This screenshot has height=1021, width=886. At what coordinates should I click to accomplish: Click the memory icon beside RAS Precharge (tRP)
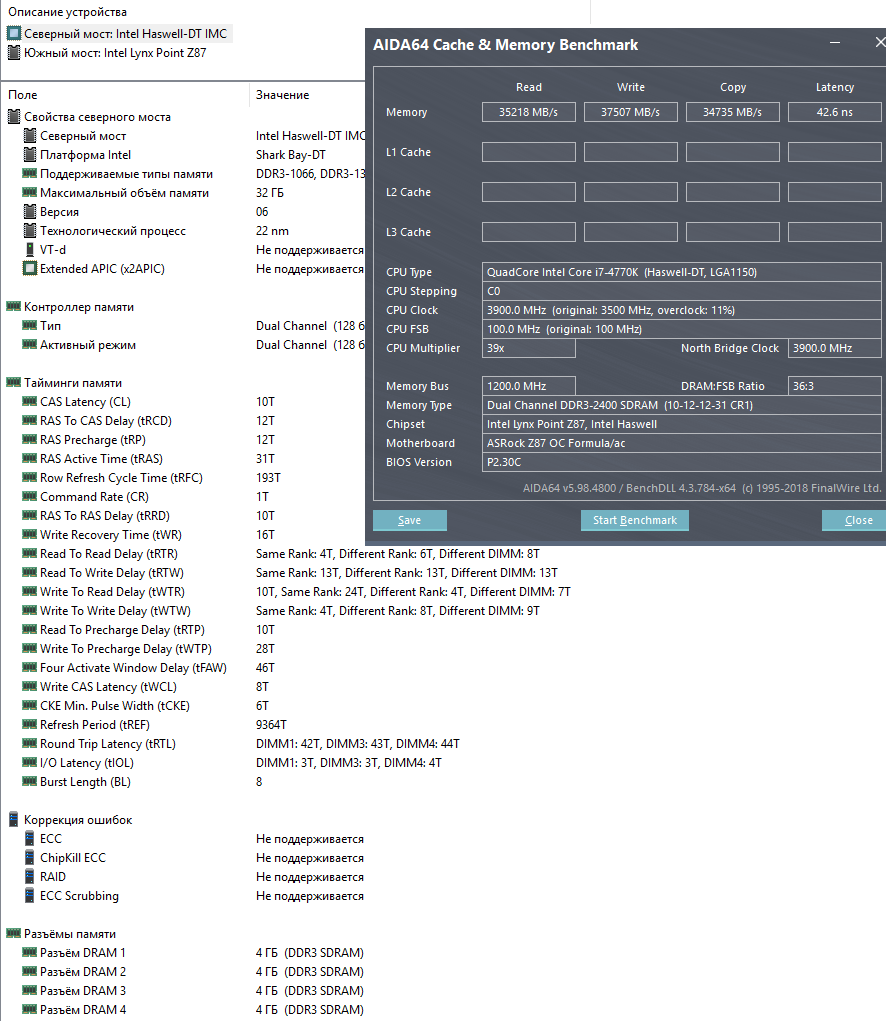tap(29, 439)
